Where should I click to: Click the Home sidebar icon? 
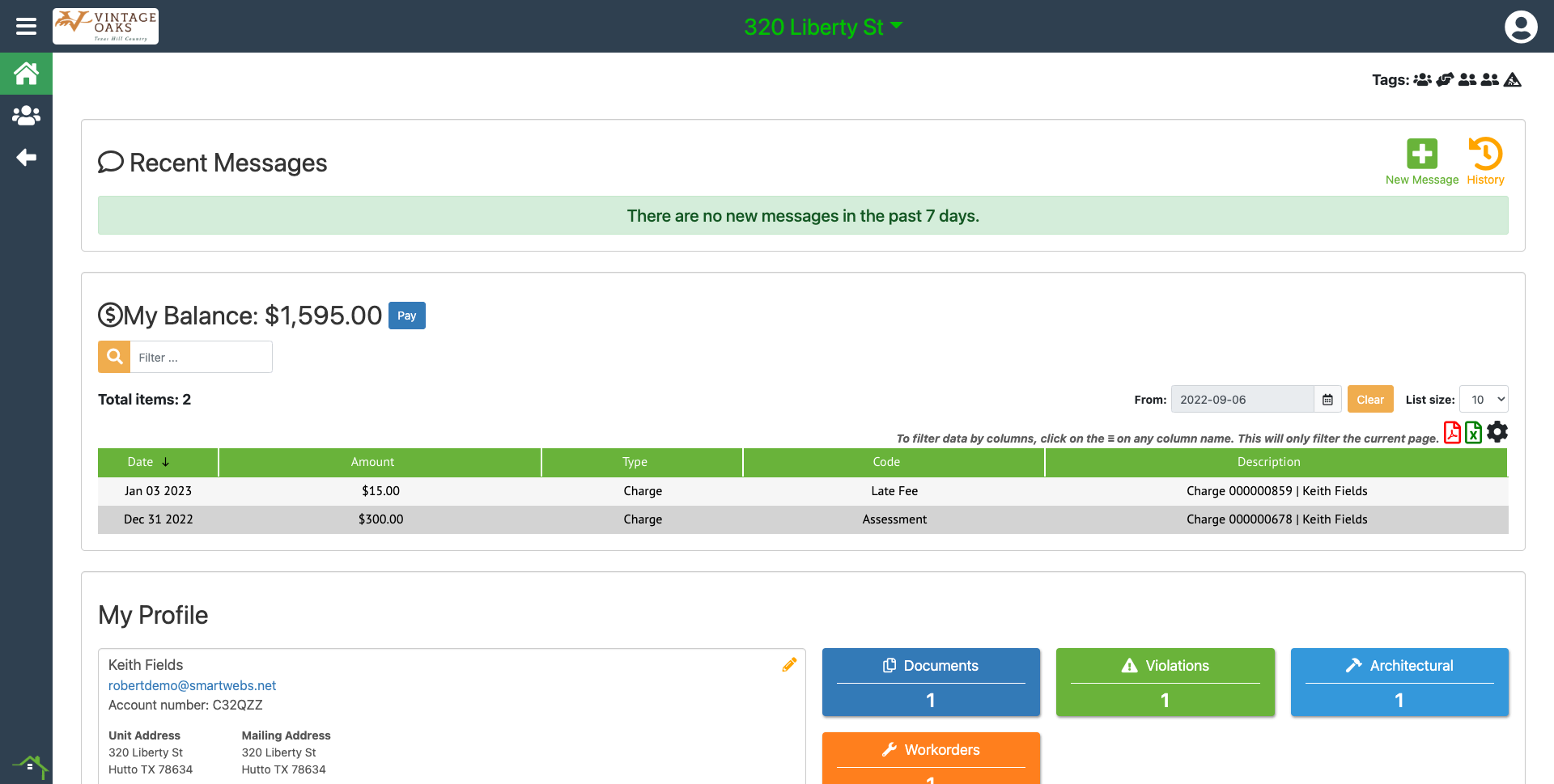pos(26,74)
